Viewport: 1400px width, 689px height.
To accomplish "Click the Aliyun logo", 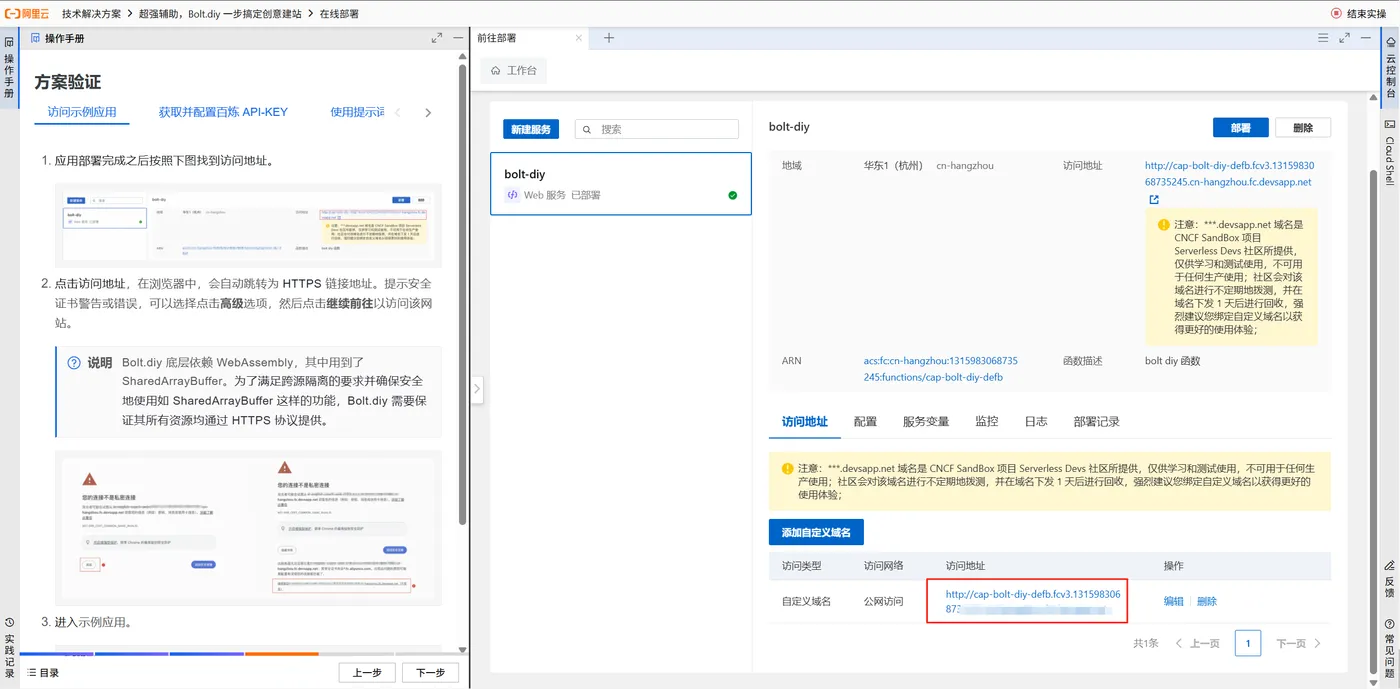I will coord(27,14).
